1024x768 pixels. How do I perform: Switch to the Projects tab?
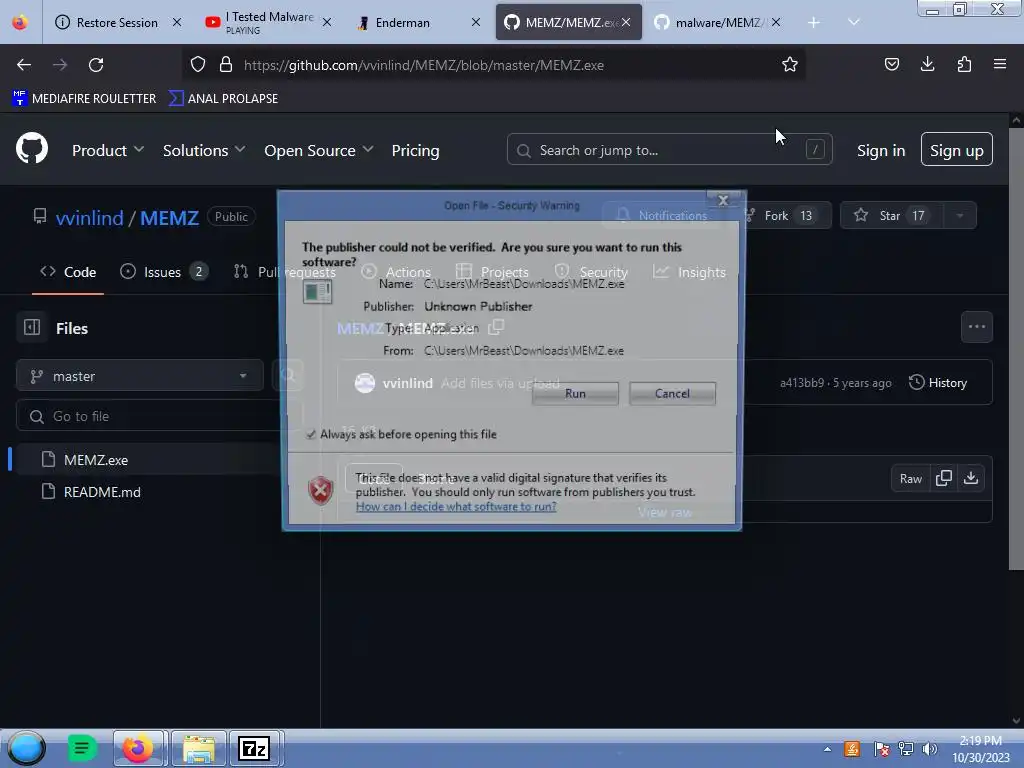pyautogui.click(x=492, y=272)
